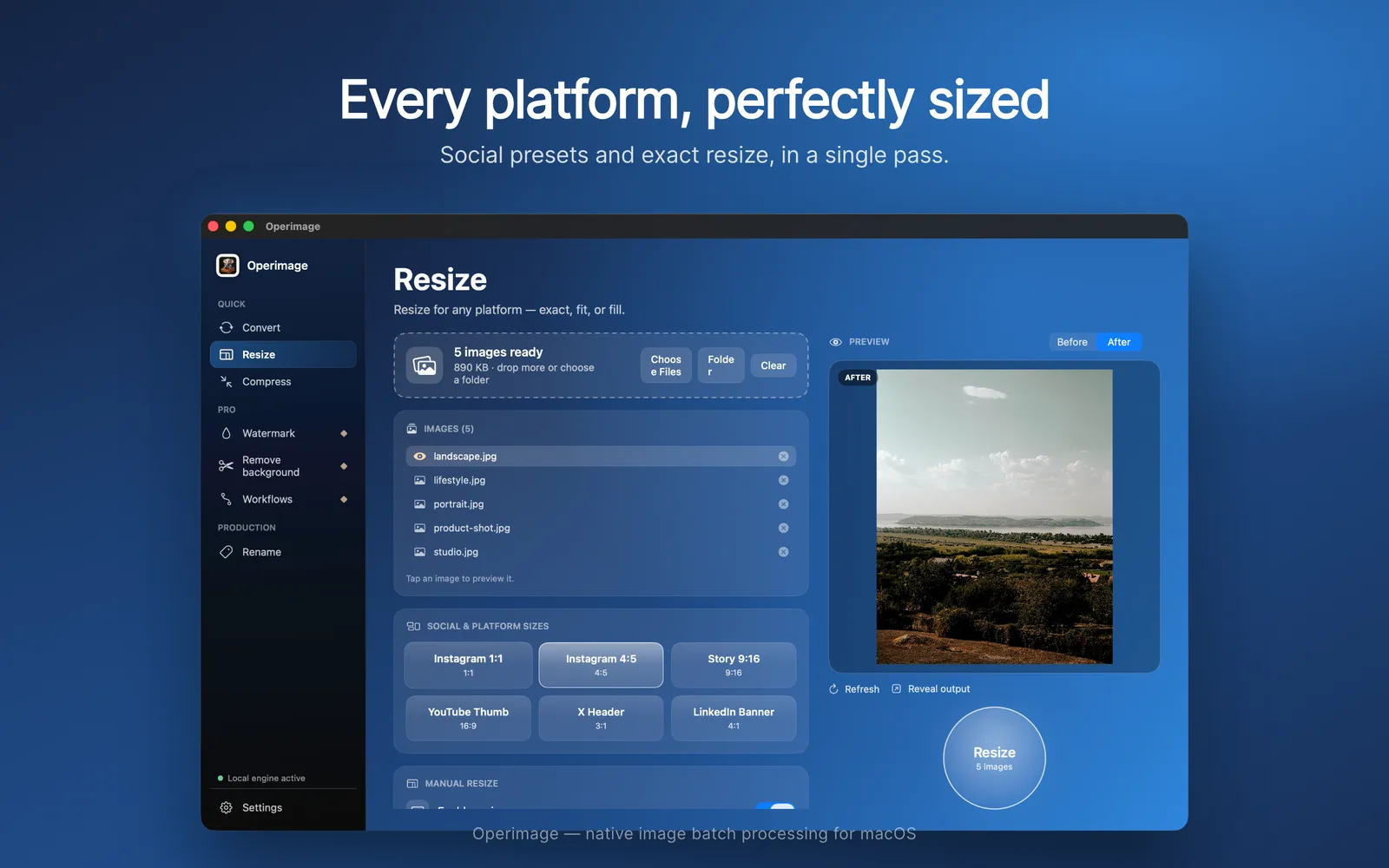This screenshot has width=1389, height=868.
Task: Click the pro diamond badge beside Workflows
Action: [x=344, y=499]
